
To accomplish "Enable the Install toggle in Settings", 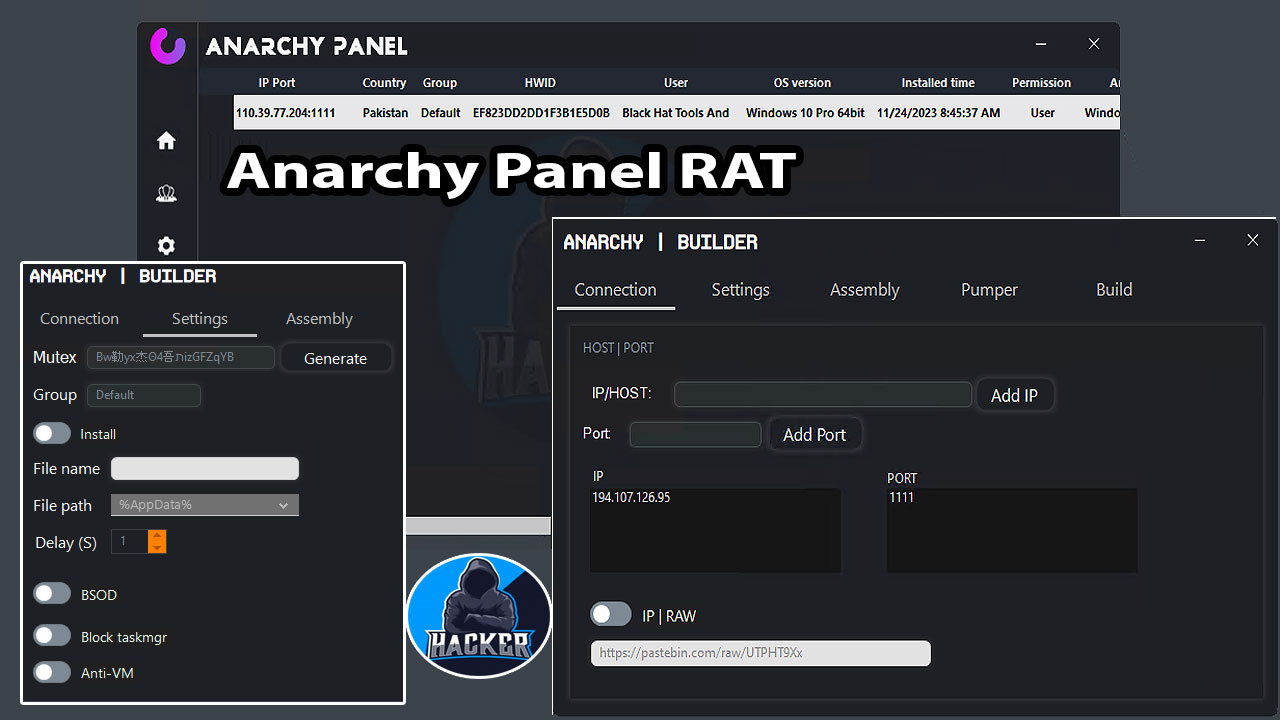I will [x=52, y=433].
